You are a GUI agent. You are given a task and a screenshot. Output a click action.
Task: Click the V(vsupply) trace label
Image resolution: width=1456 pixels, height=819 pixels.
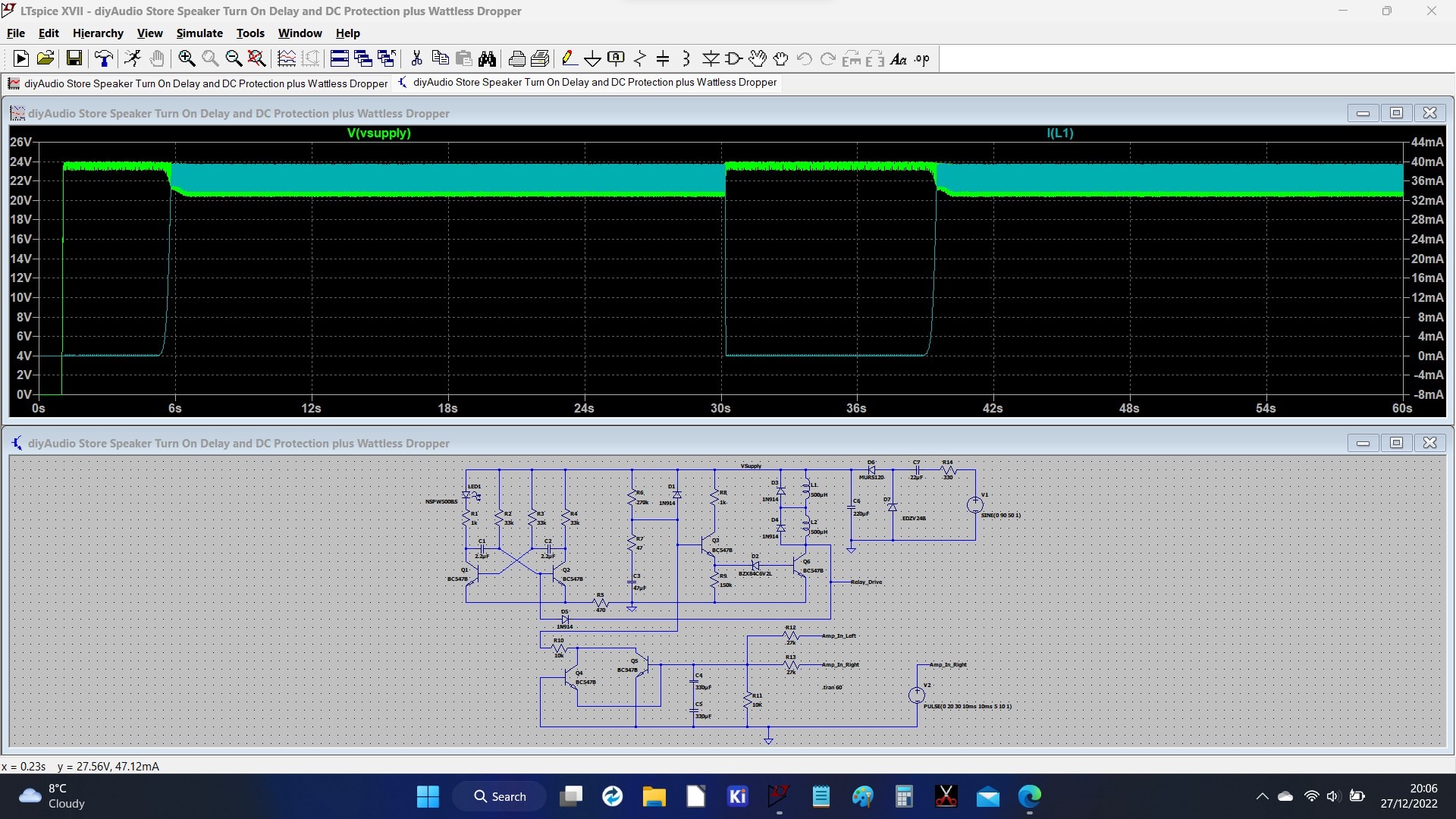[x=378, y=133]
